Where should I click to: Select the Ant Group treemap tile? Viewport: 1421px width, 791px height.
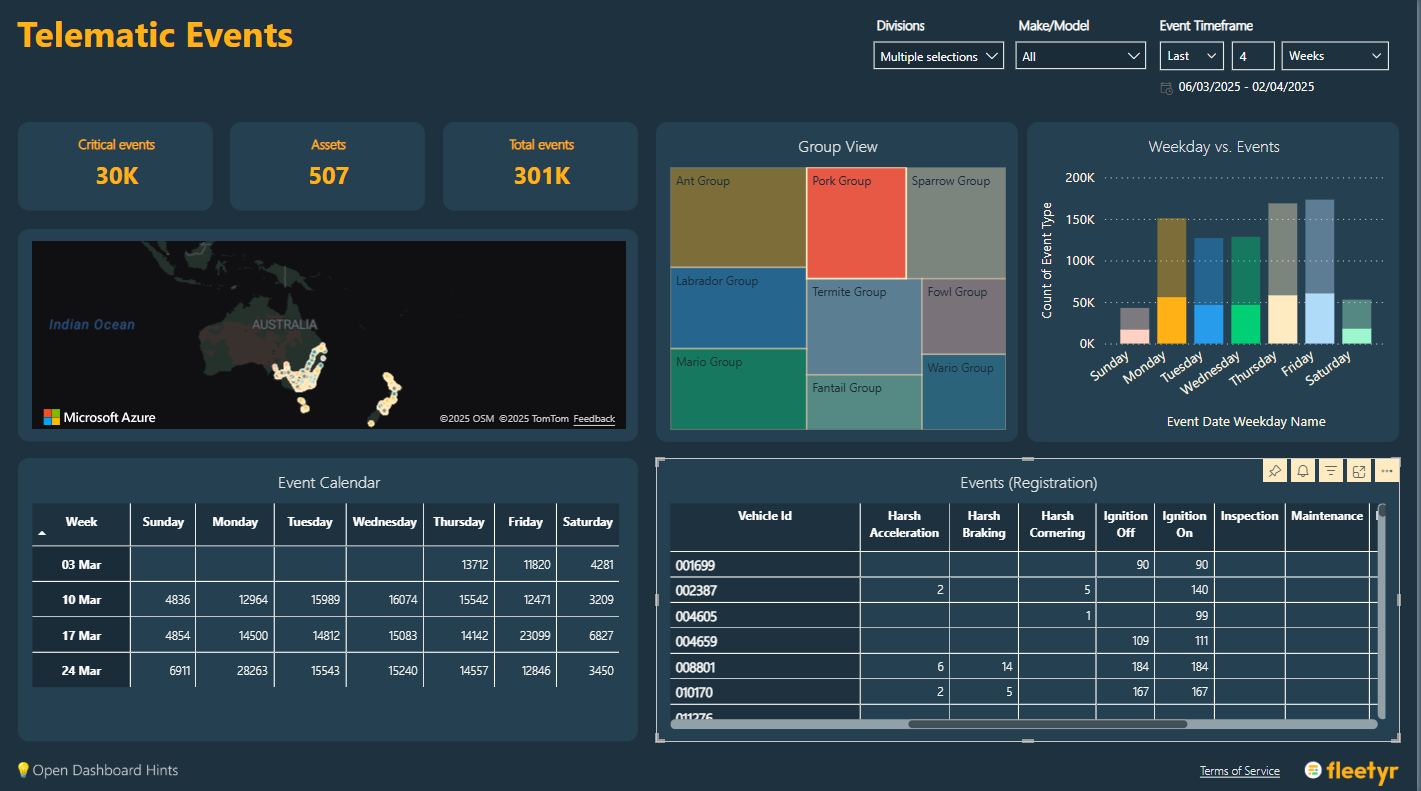point(737,218)
